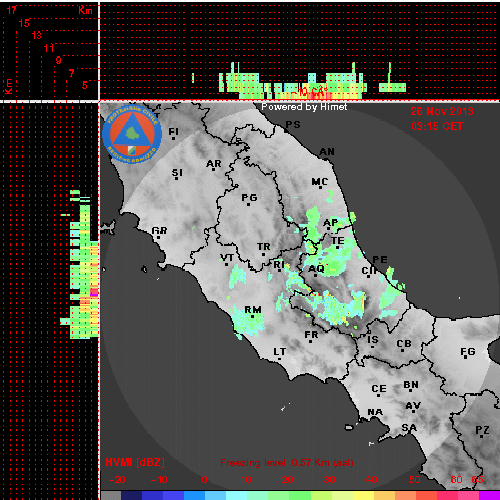Image resolution: width=500 pixels, height=500 pixels.
Task: Click the FI label at top left
Action: pos(173,132)
